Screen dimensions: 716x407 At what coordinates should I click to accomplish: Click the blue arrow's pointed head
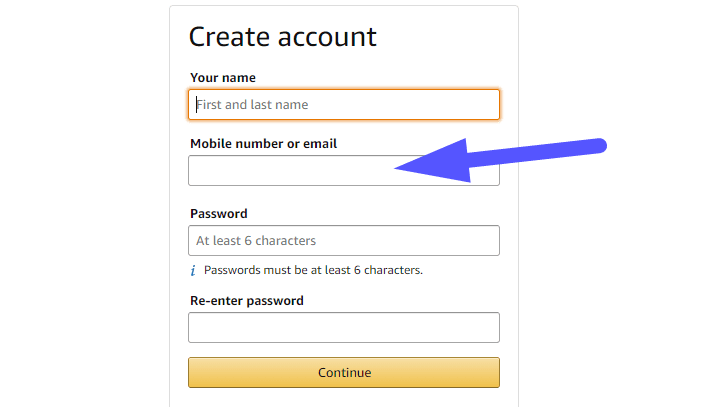pyautogui.click(x=402, y=168)
